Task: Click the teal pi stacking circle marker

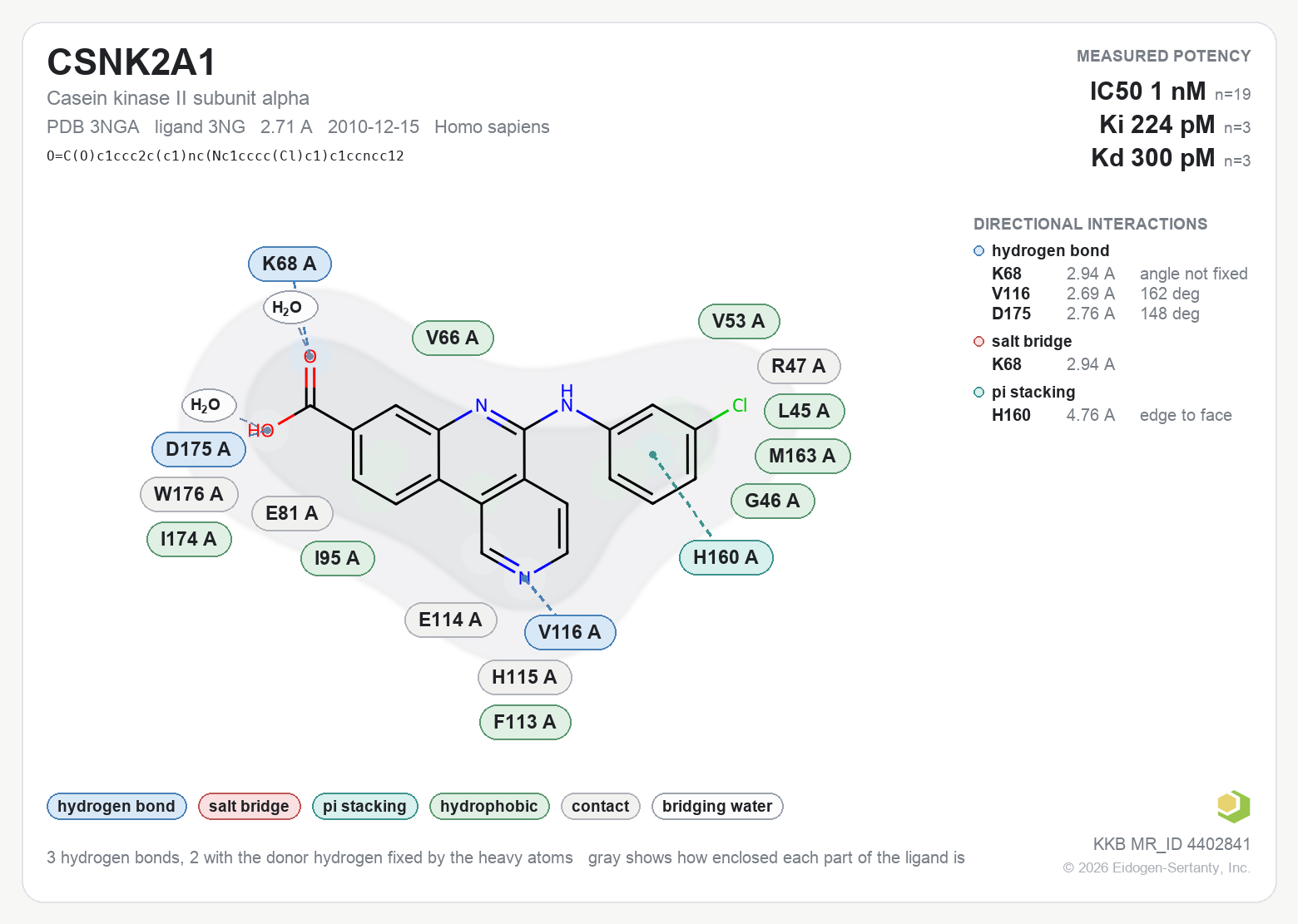Action: click(979, 393)
